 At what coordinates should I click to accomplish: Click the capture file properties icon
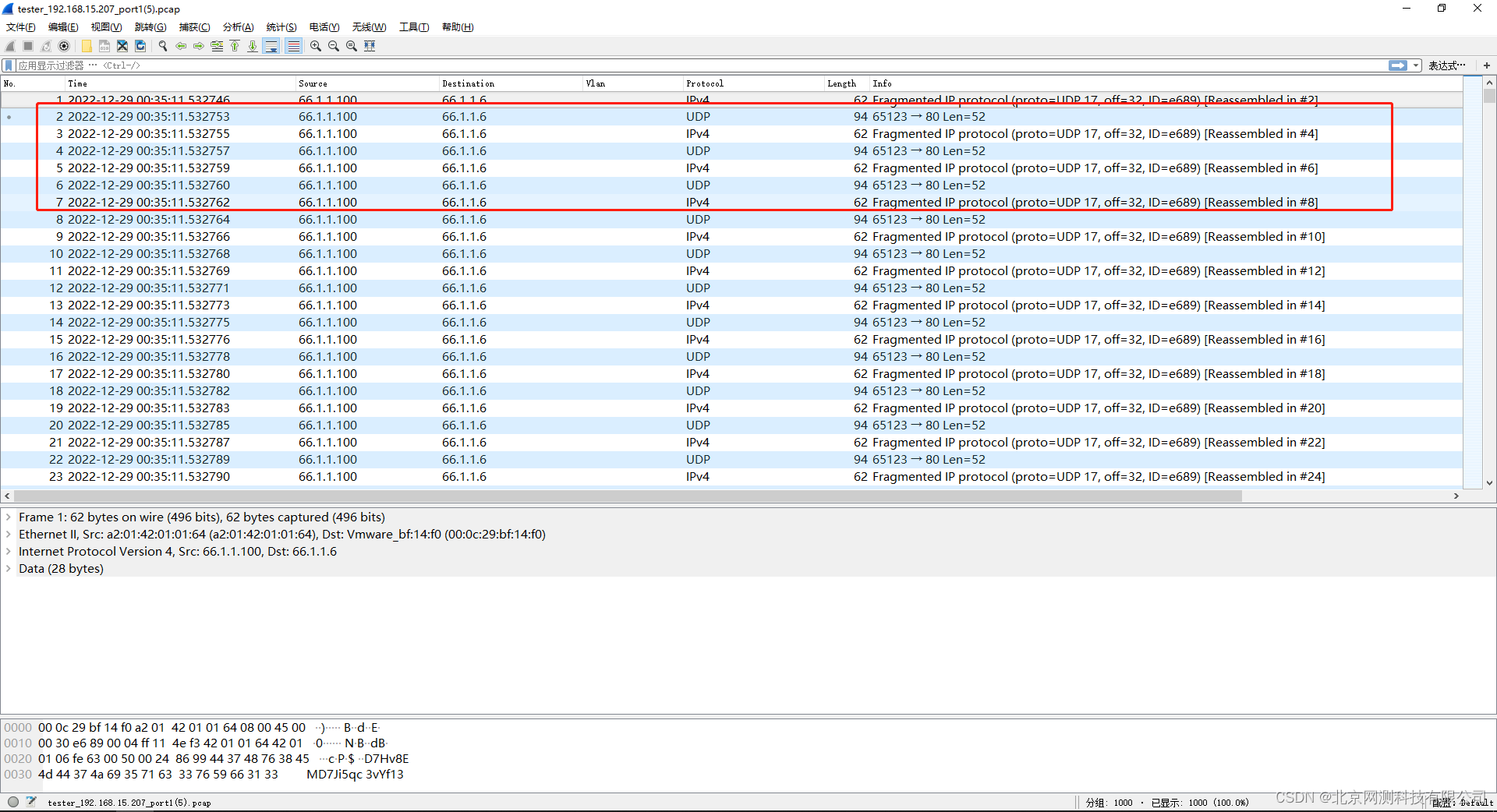coord(31,802)
